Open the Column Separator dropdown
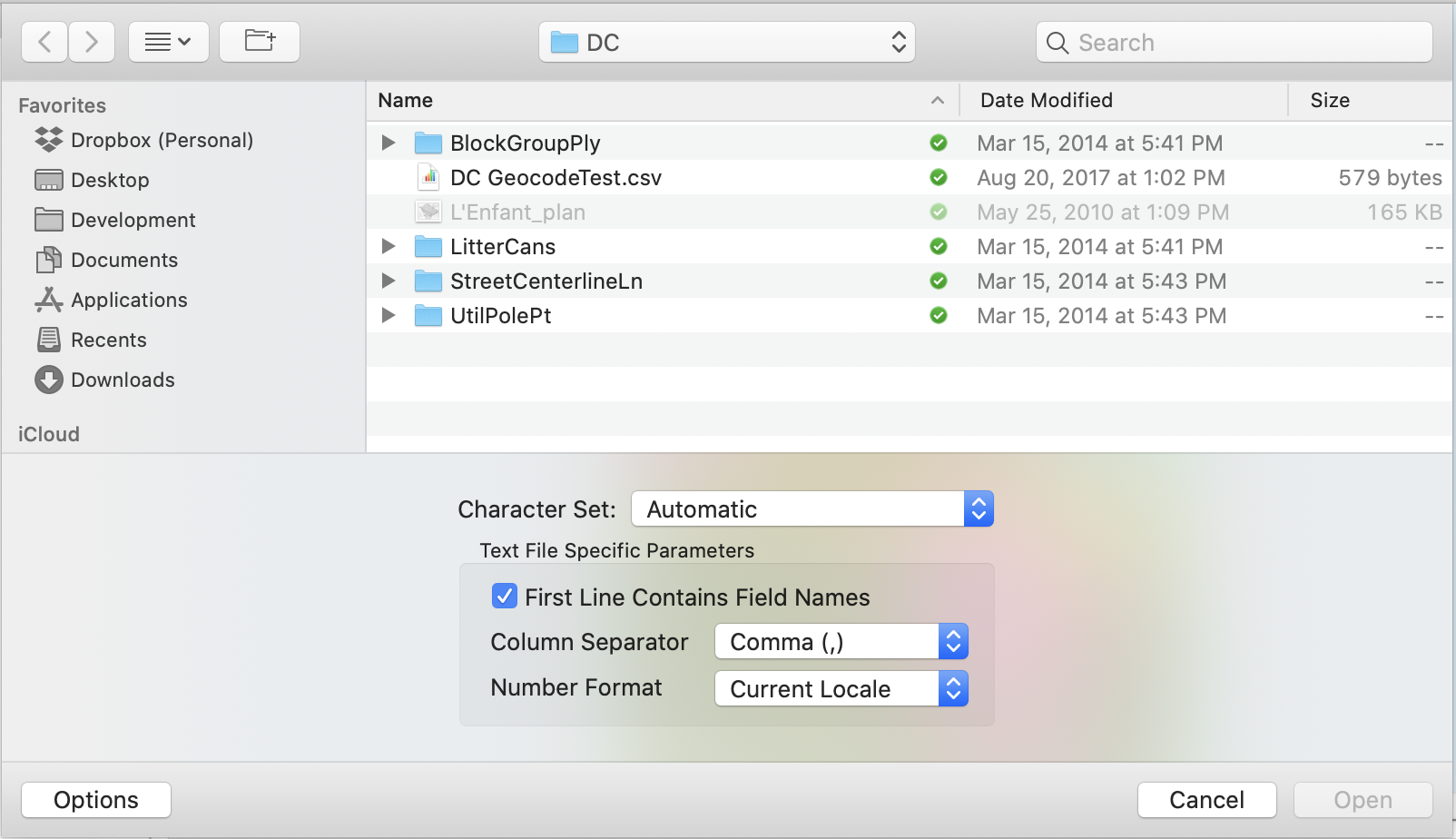This screenshot has height=839, width=1456. (x=953, y=641)
